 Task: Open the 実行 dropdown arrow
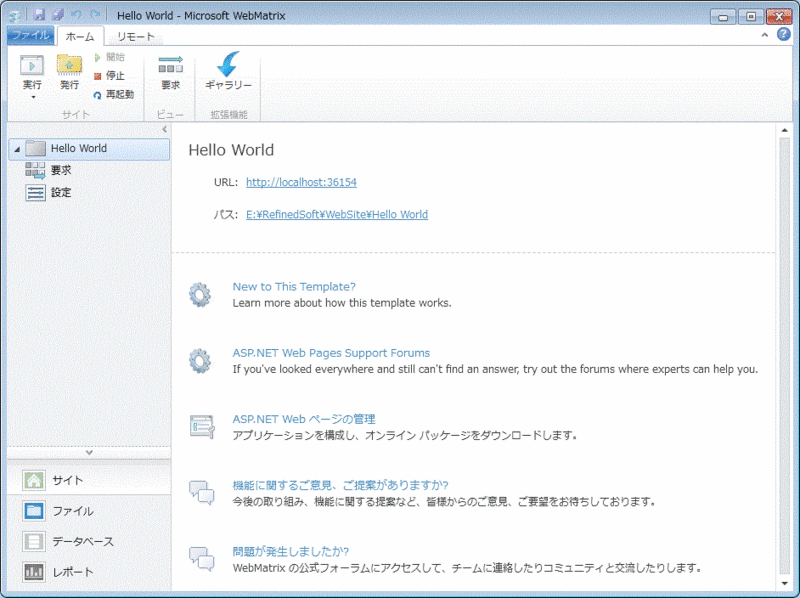click(33, 97)
